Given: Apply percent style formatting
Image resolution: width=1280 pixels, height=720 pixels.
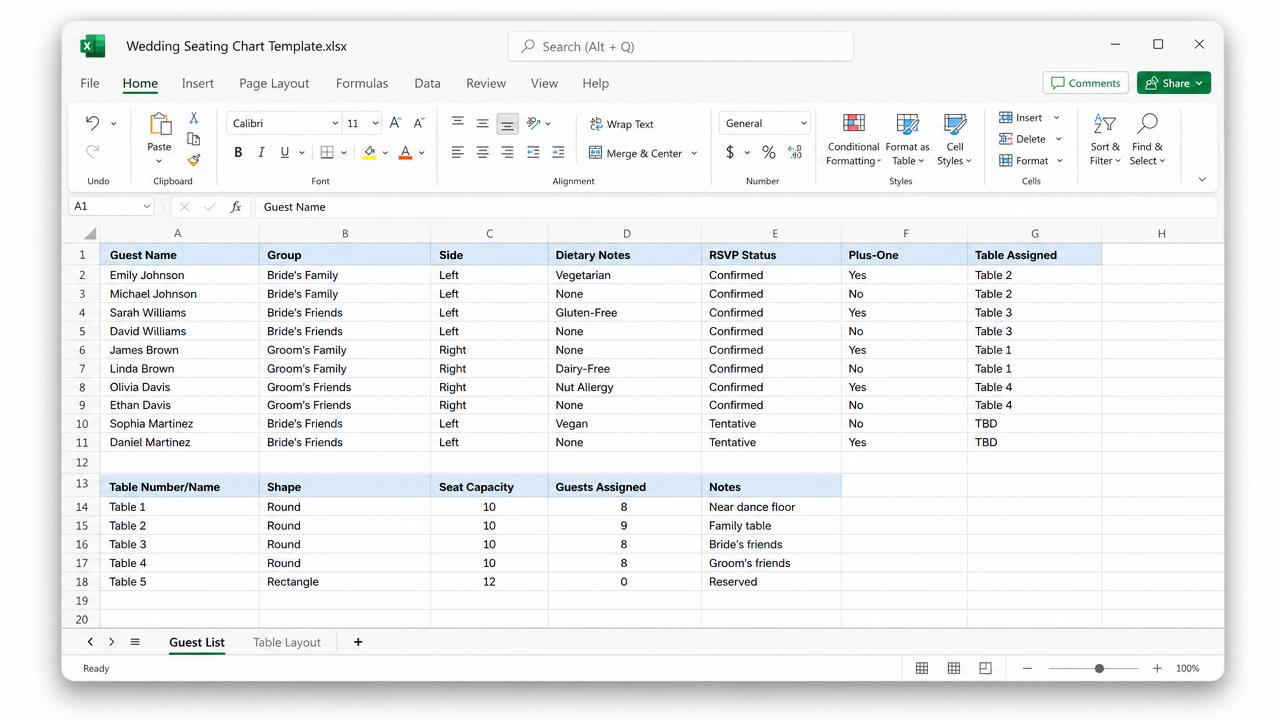Looking at the screenshot, I should (x=768, y=152).
